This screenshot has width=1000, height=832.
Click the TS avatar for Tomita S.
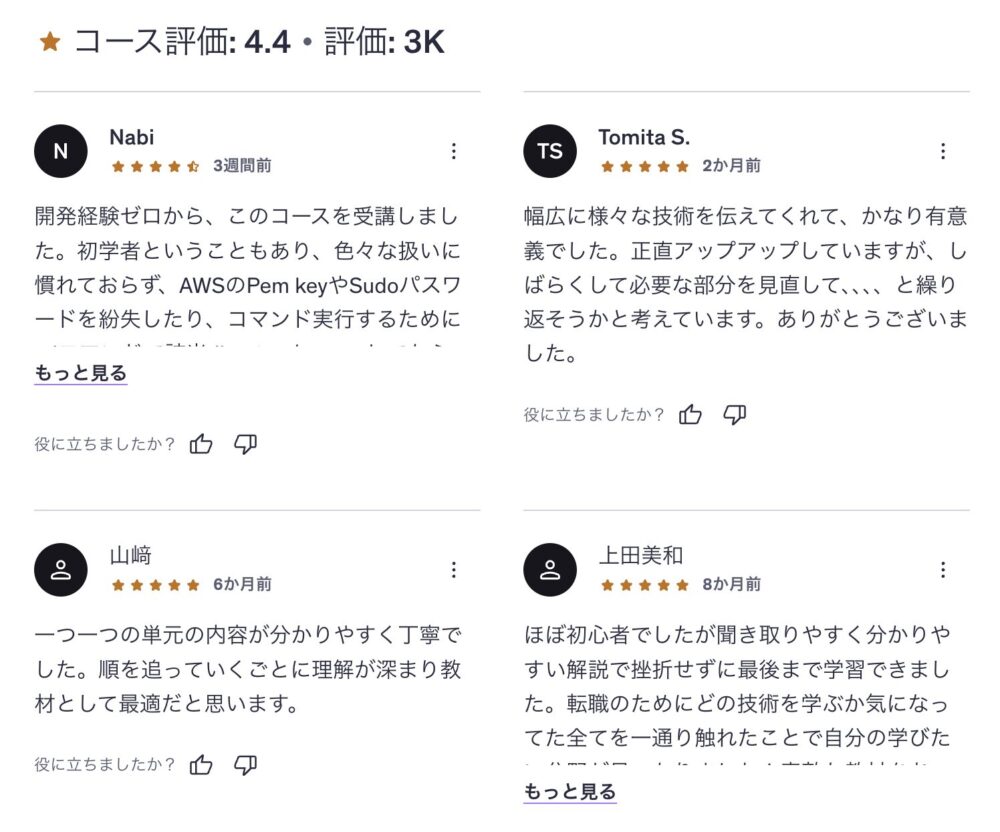[550, 151]
